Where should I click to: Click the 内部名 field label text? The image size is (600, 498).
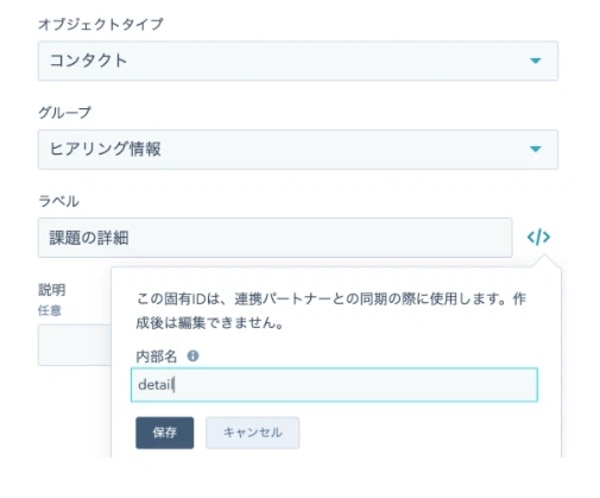(x=157, y=356)
